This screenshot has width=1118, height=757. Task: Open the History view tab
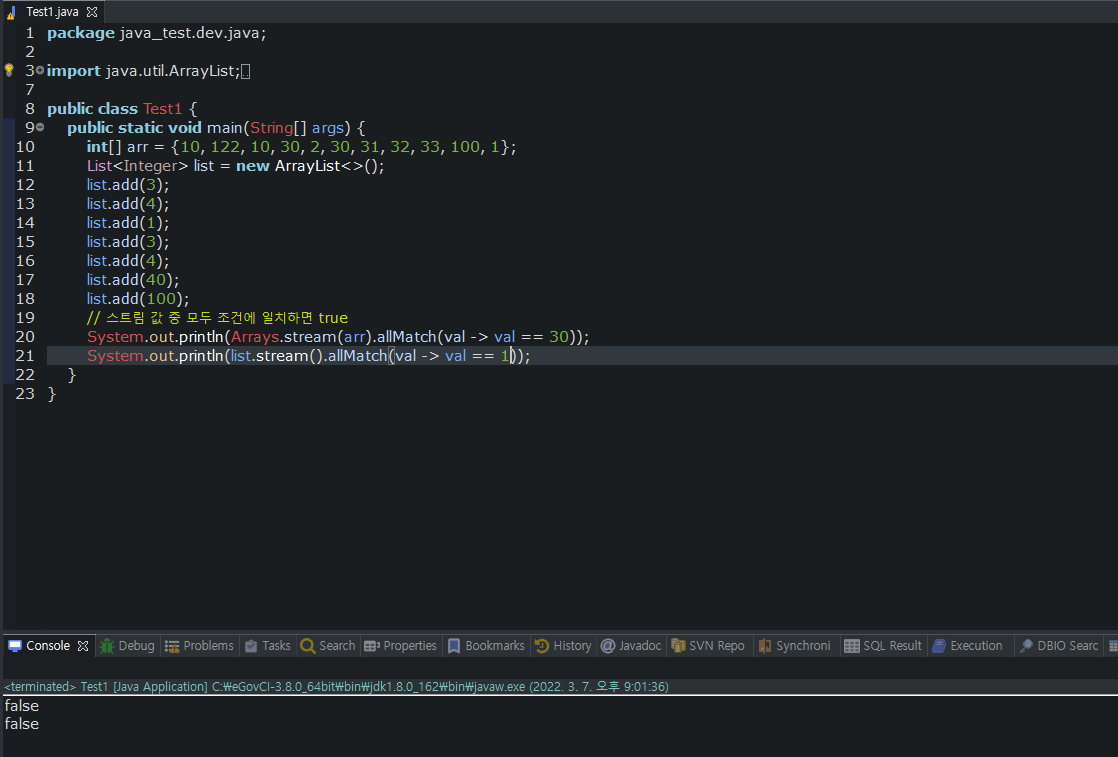tap(564, 646)
